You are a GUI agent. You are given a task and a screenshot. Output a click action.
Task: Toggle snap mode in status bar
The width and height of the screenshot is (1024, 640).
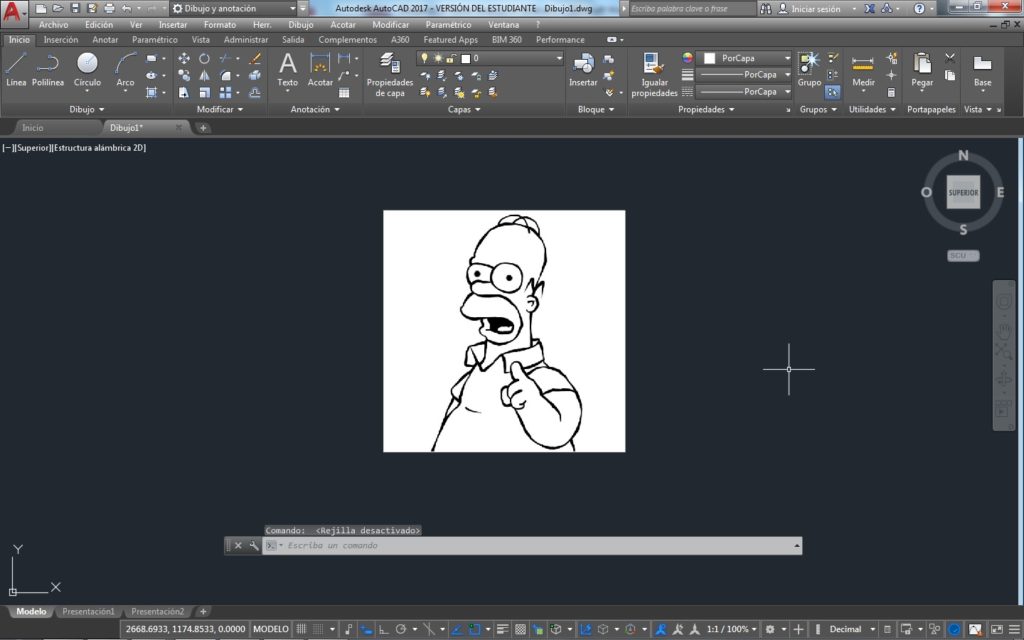click(x=318, y=629)
